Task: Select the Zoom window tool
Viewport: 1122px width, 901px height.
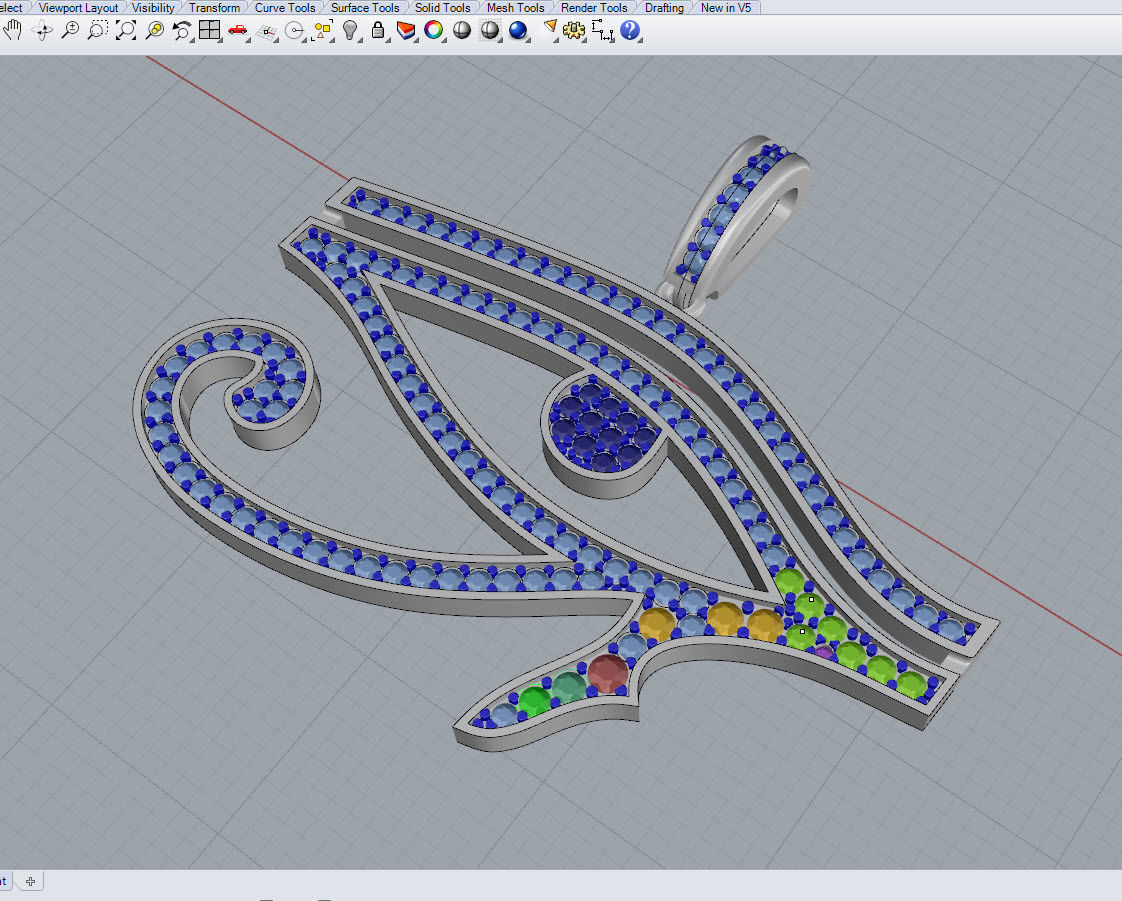Action: tap(97, 31)
